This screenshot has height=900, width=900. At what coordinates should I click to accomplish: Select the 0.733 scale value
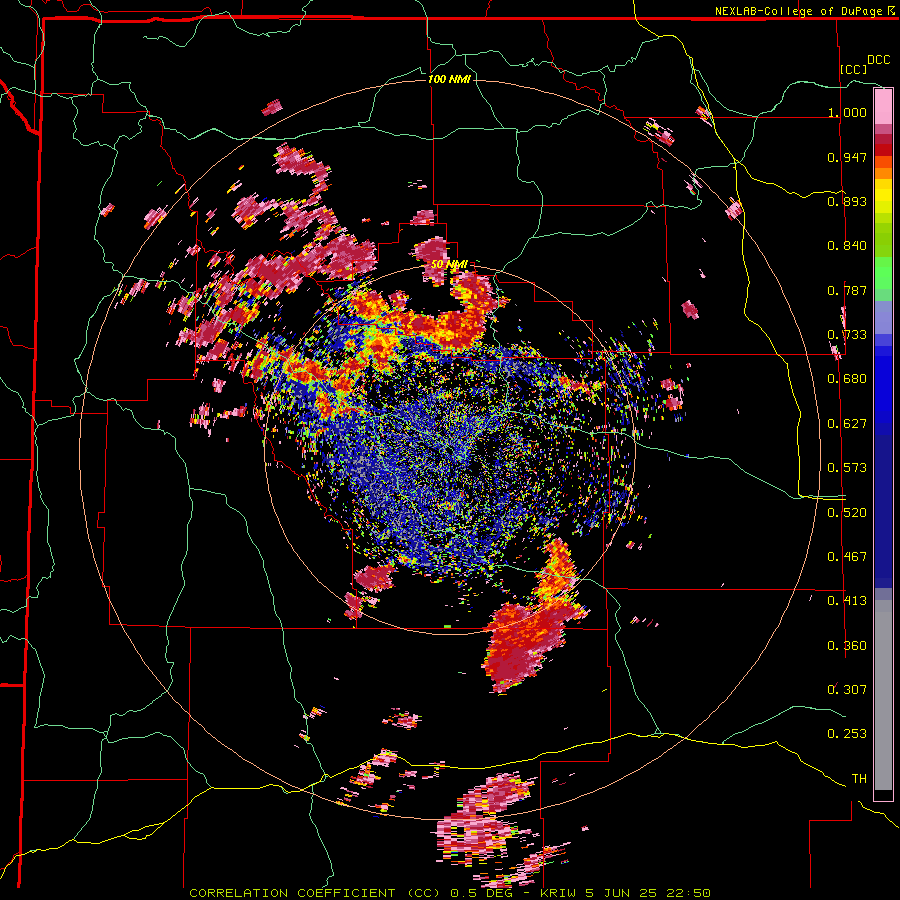(847, 335)
